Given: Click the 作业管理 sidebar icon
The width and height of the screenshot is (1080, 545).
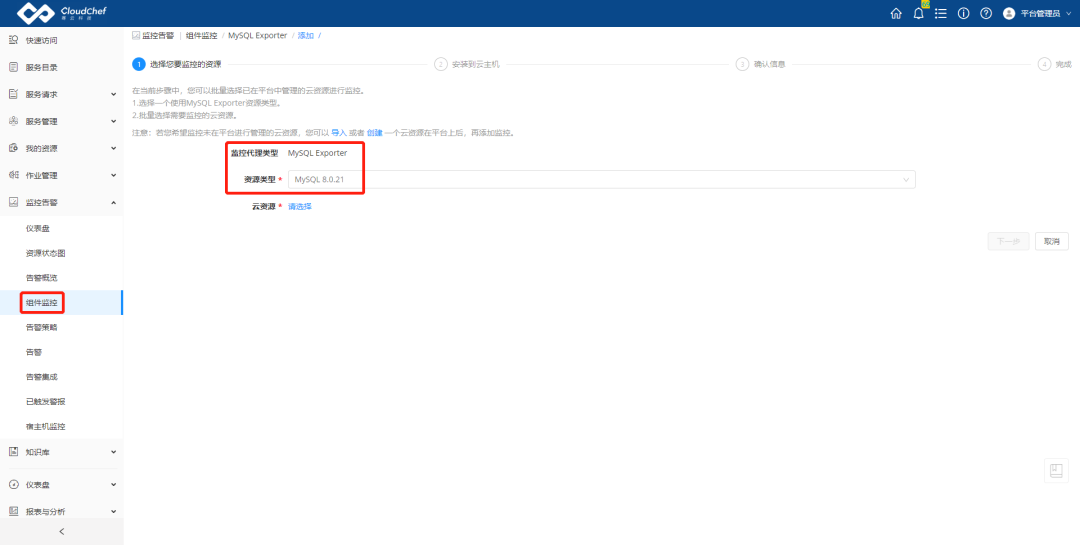Looking at the screenshot, I should [13, 175].
